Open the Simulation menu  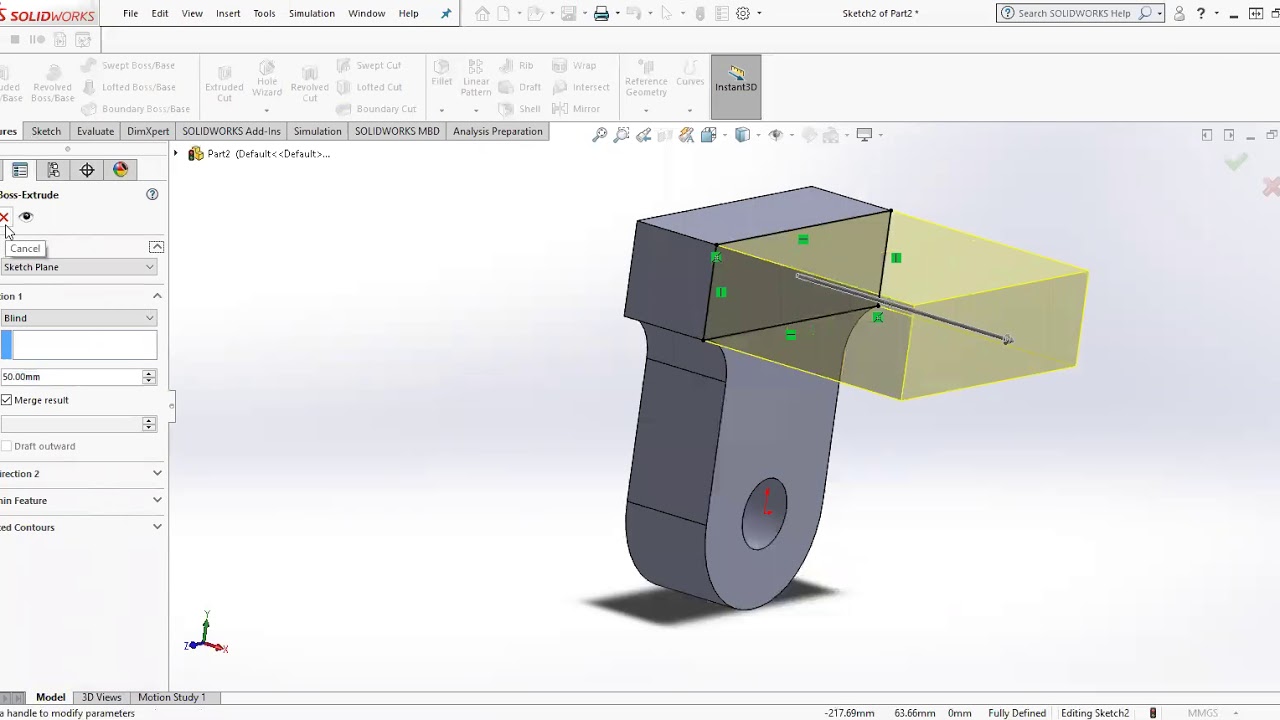312,13
